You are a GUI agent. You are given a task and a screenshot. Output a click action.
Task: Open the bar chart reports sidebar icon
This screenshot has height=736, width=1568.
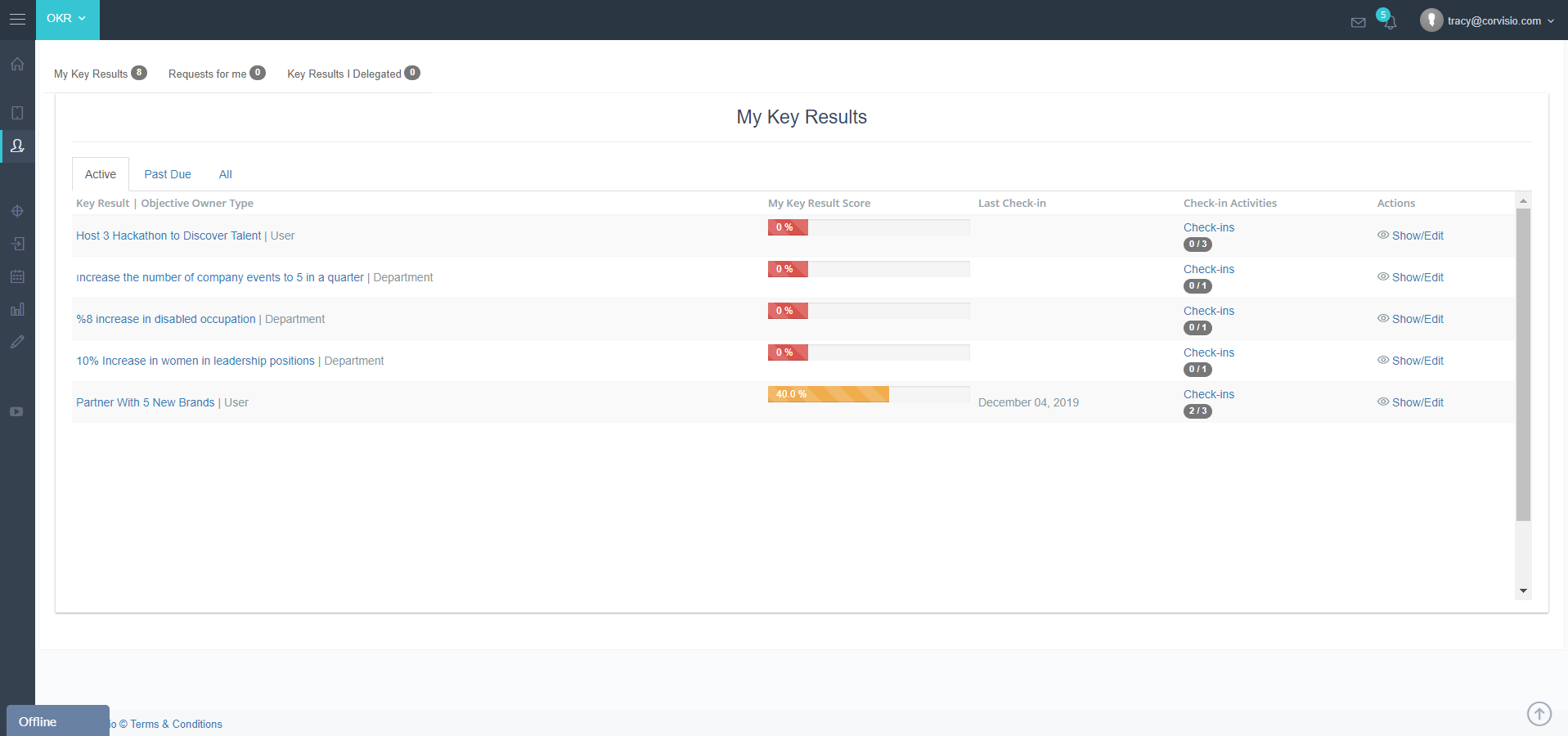[17, 309]
